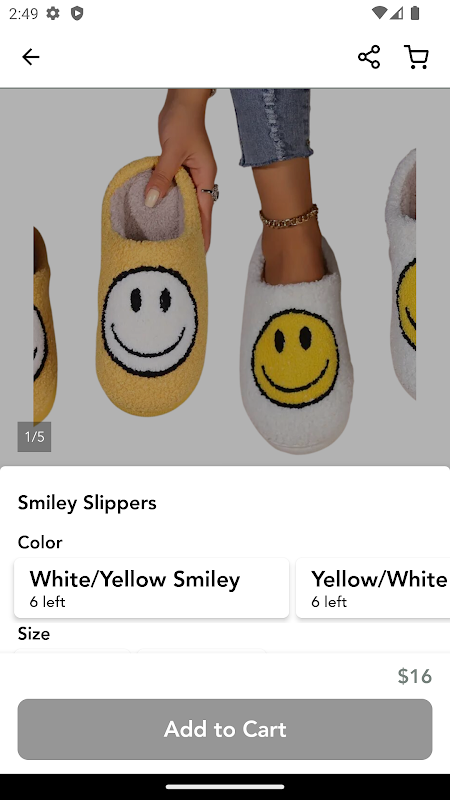Choose the first partially visible size option

tap(71, 651)
